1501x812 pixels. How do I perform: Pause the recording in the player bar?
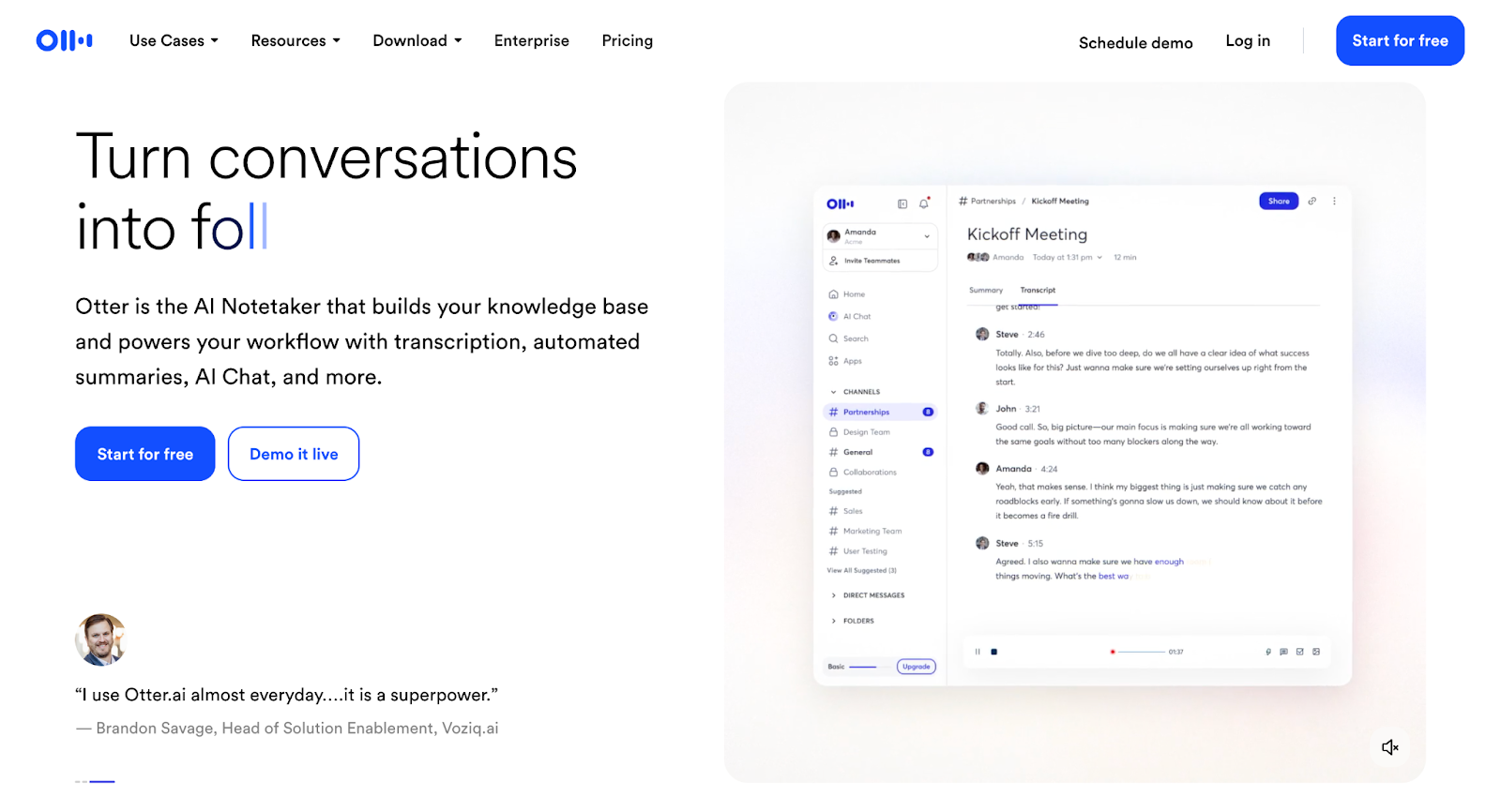click(978, 652)
